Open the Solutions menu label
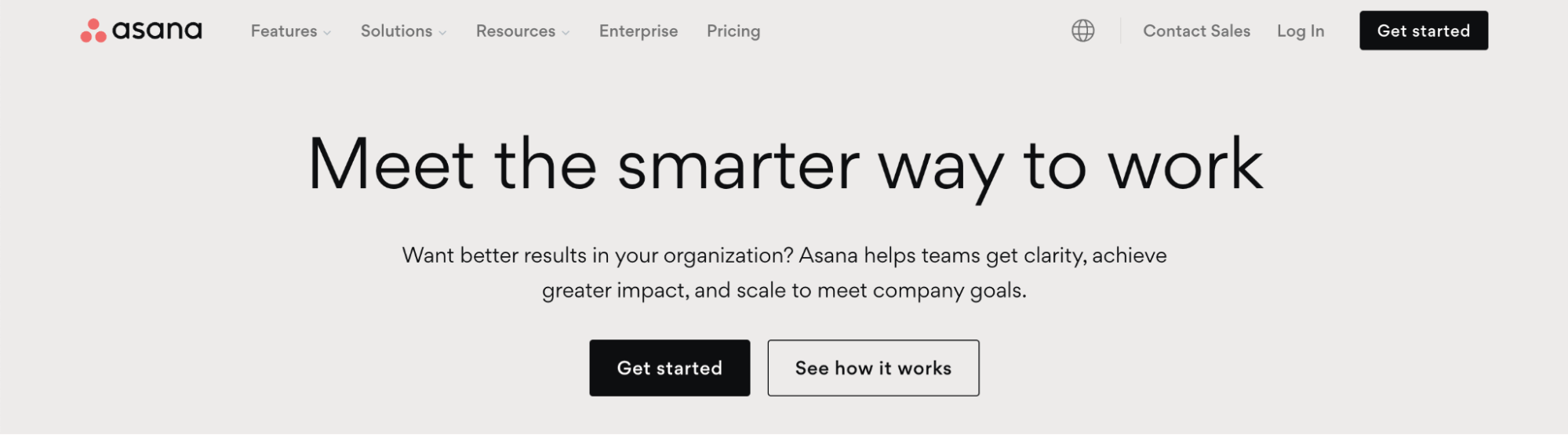Screen dimensions: 1568x435 396,31
